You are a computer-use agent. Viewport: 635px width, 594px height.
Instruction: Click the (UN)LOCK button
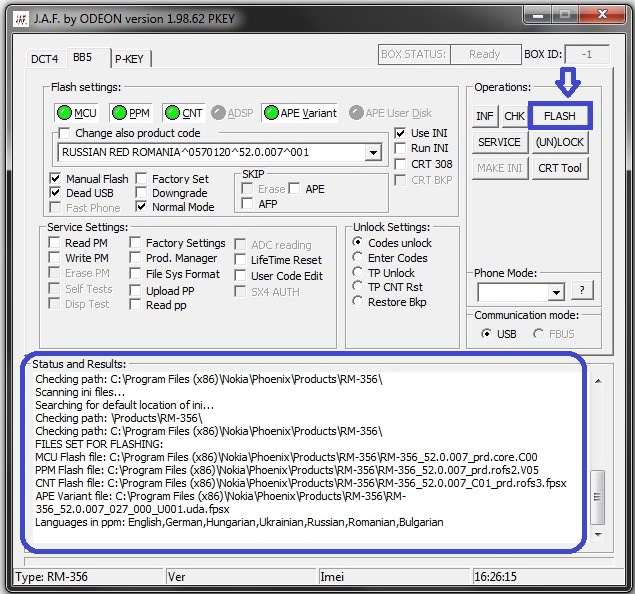coord(559,142)
